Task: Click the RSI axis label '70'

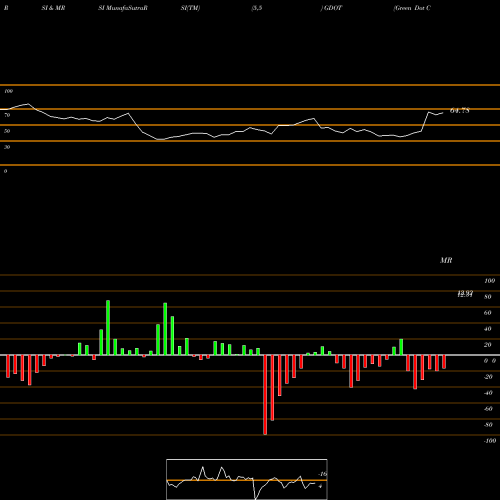Action: click(x=7, y=115)
